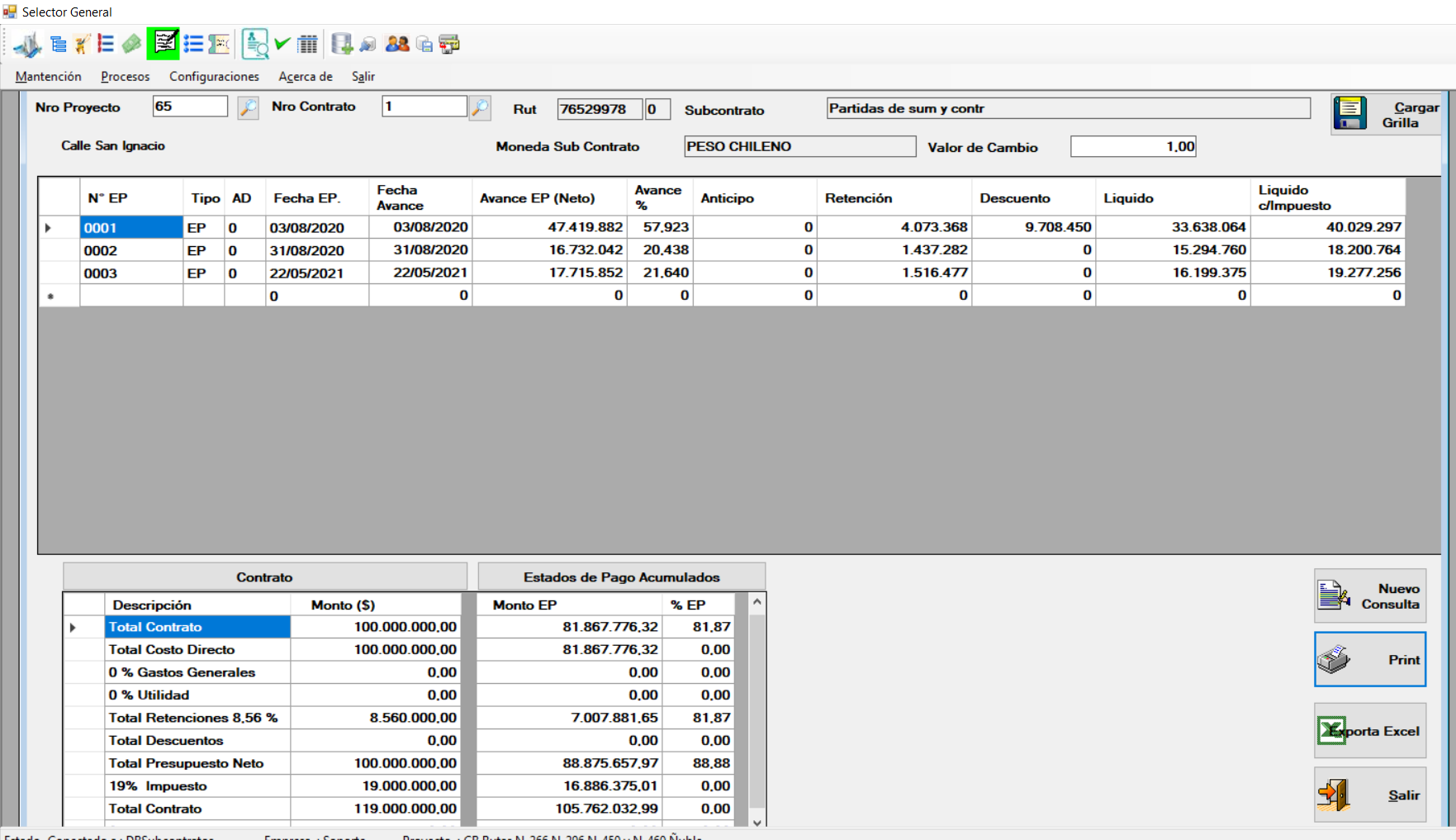Screen dimensions: 1456x840
Task: Open the blue tree structure toolbar icon
Action: pos(58,44)
